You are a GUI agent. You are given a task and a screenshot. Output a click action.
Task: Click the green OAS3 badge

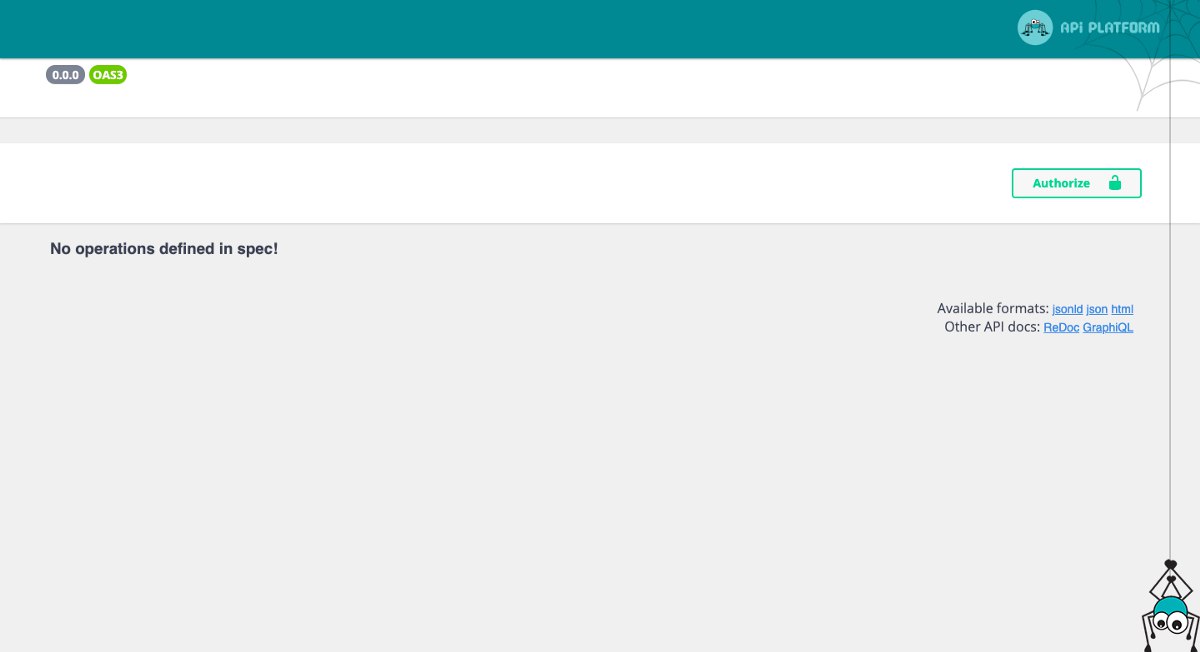point(108,75)
